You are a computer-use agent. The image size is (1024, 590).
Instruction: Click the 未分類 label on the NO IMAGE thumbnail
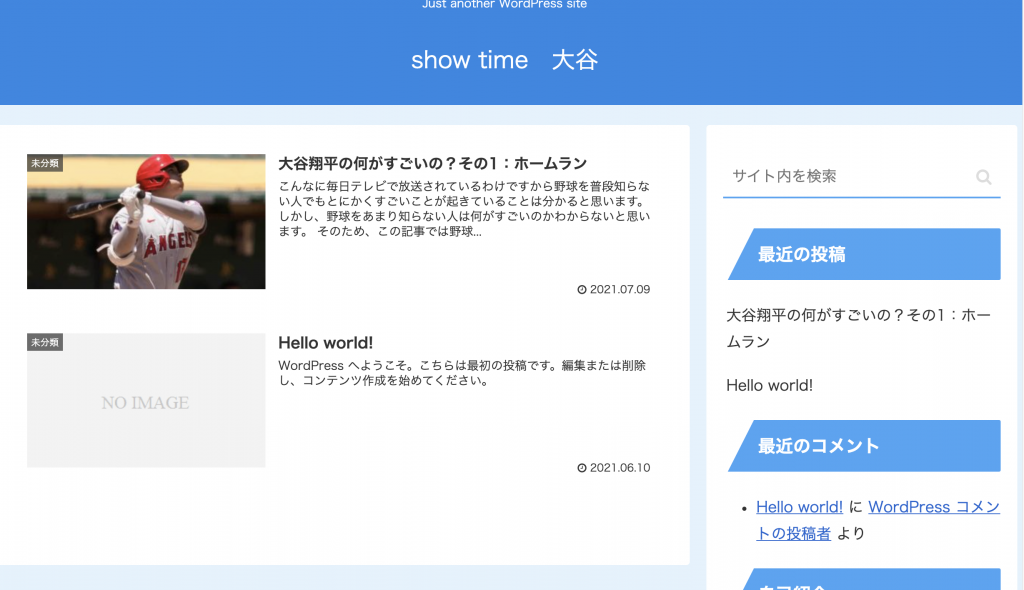[x=45, y=342]
